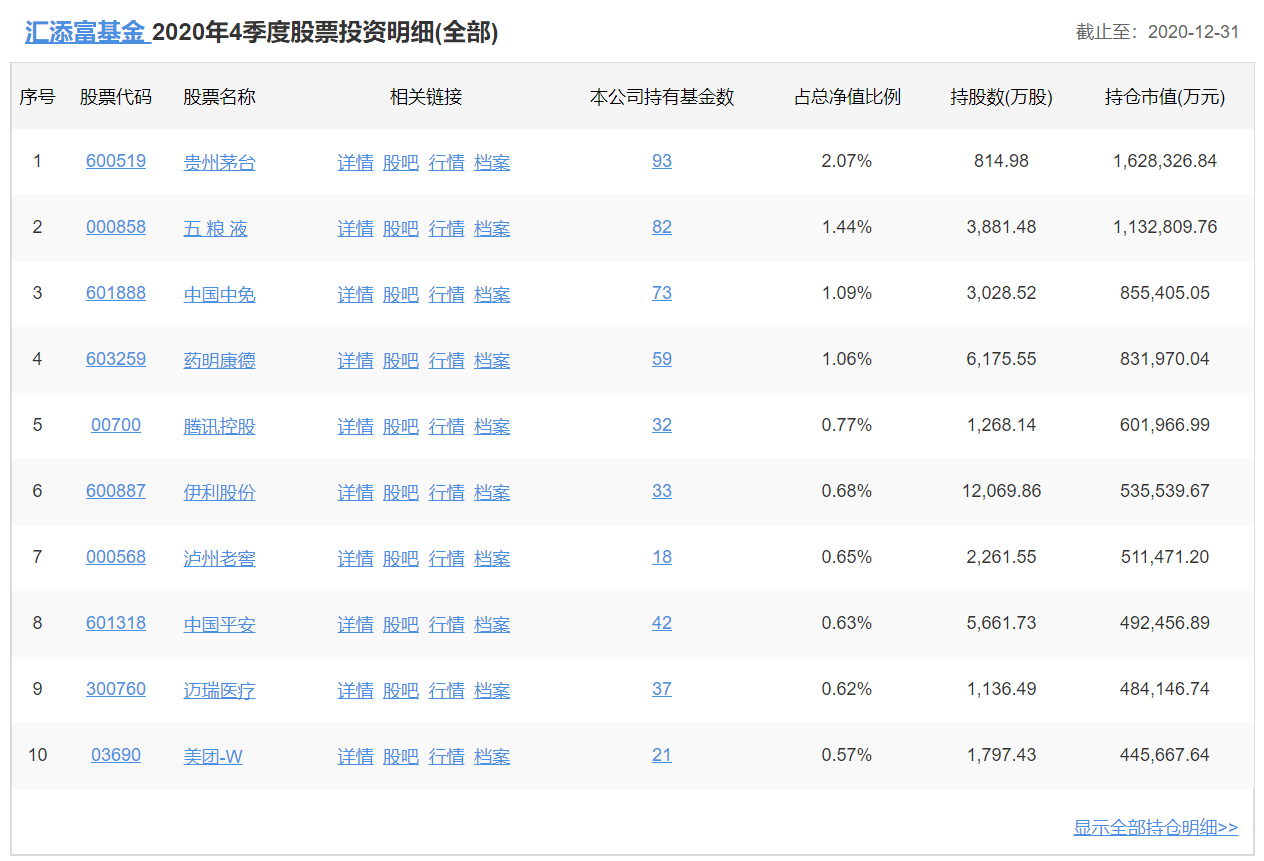
Task: Click 详情 in the 五粮液 row
Action: [355, 228]
